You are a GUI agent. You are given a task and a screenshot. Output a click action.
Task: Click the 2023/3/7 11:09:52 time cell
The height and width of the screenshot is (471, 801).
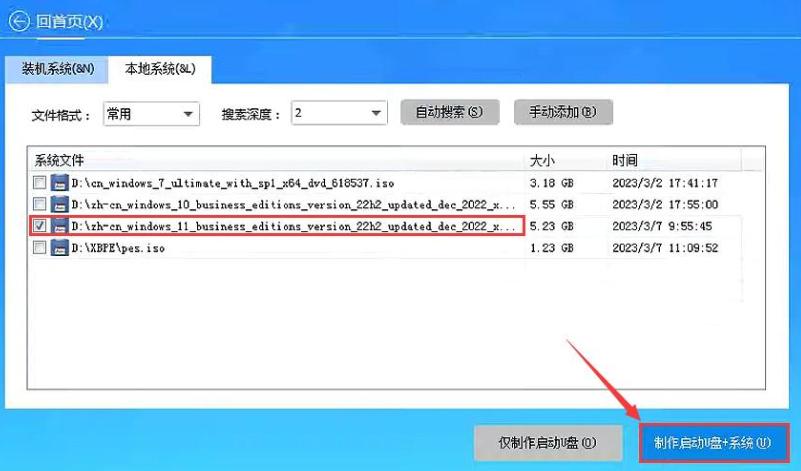[x=665, y=248]
